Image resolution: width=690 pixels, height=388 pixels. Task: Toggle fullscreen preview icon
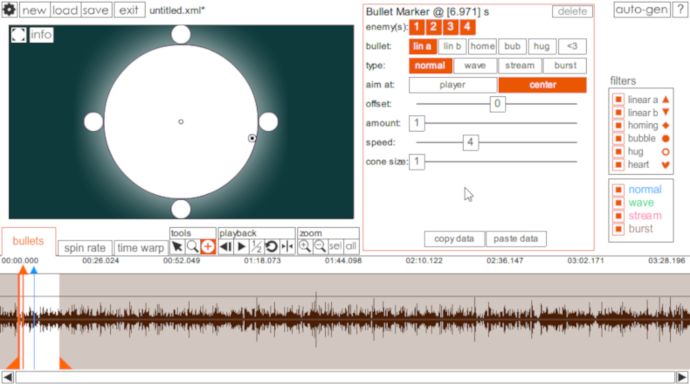pyautogui.click(x=18, y=35)
